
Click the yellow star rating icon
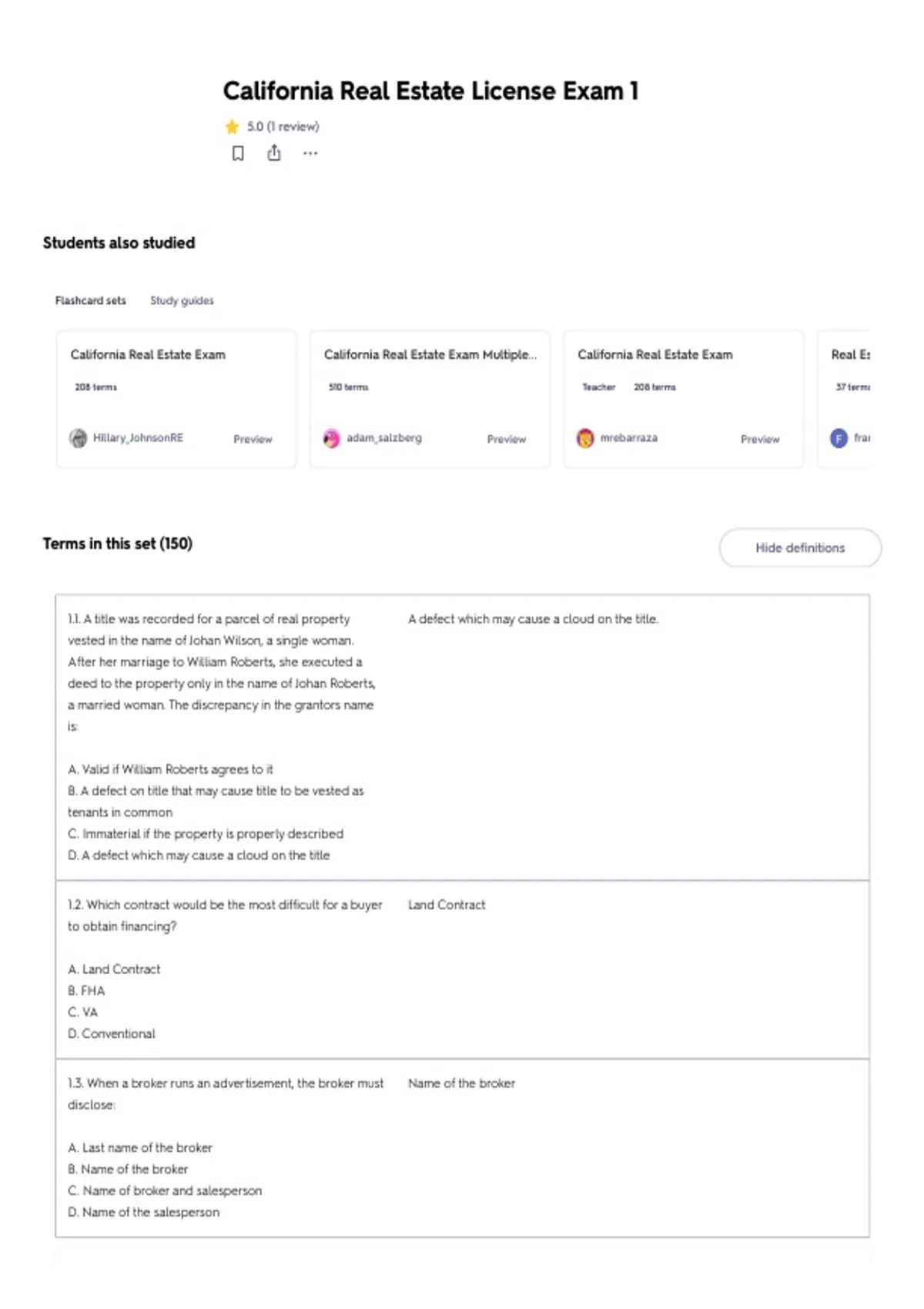click(x=232, y=126)
